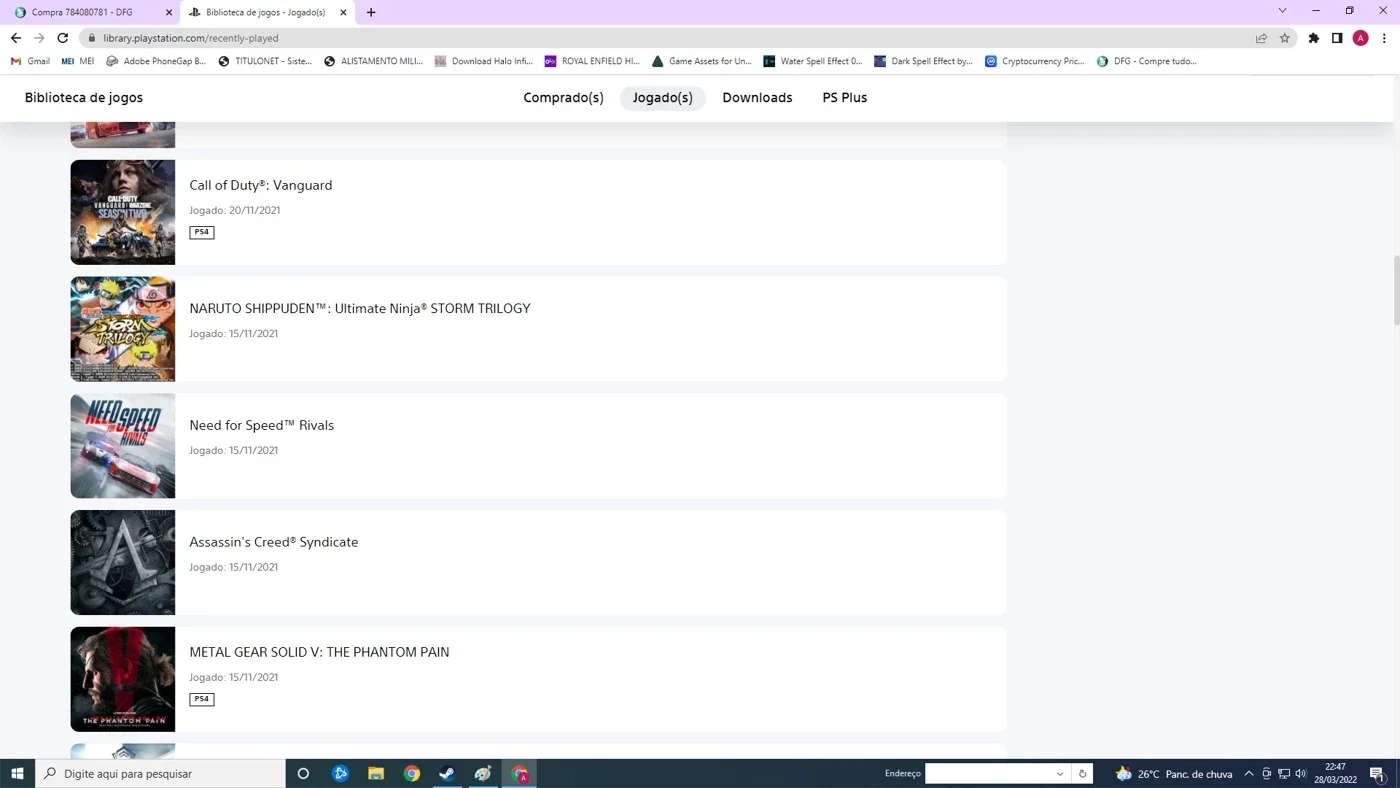
Task: Open the weather widget showing 26°C
Action: [1173, 774]
